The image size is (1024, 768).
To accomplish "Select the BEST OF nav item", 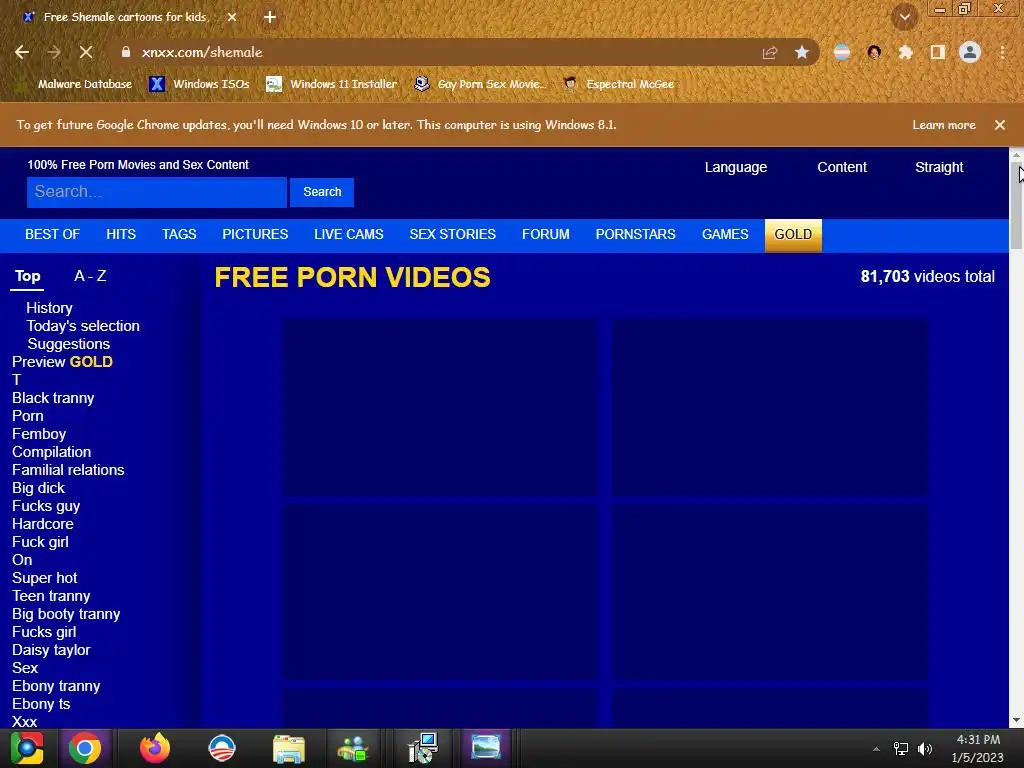I will pyautogui.click(x=52, y=234).
